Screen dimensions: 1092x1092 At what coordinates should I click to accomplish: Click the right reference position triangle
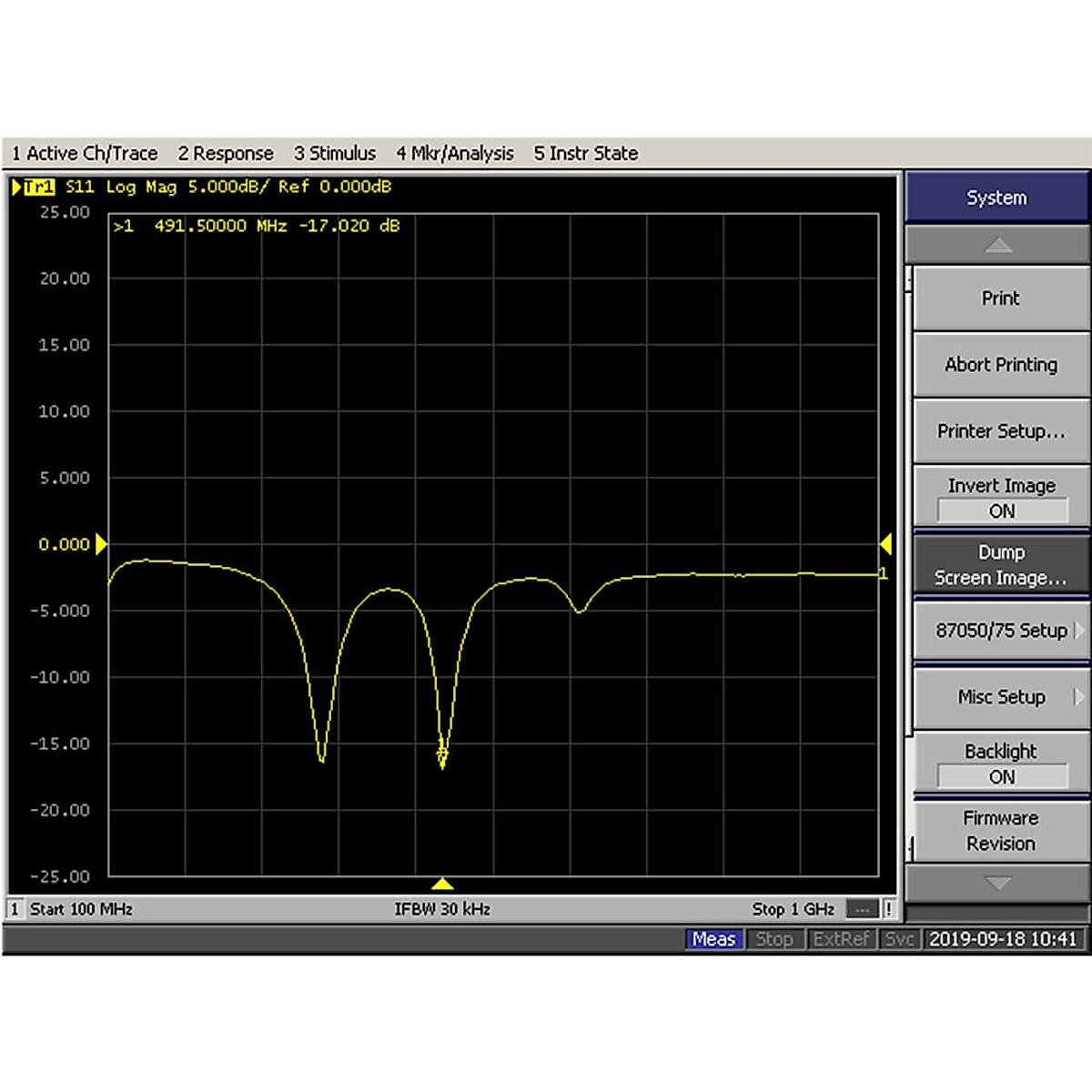click(885, 544)
